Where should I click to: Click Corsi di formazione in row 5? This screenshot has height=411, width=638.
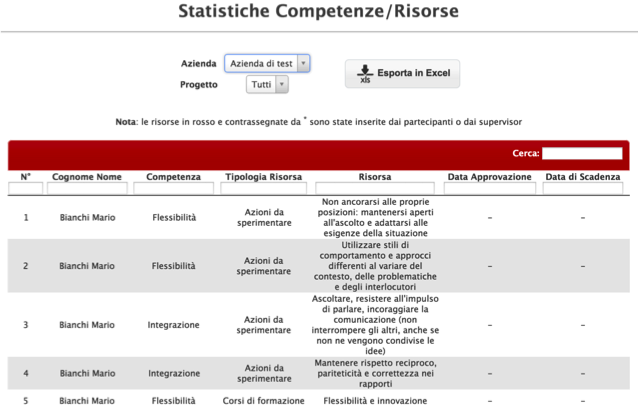coord(264,401)
